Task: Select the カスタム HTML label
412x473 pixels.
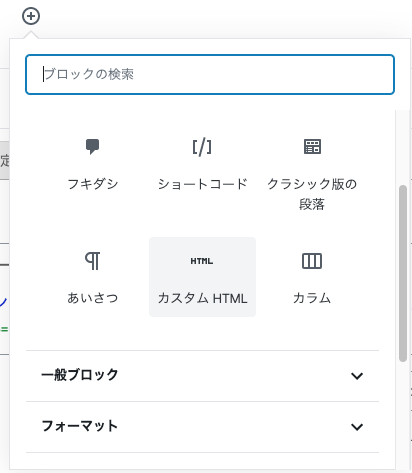Action: coord(202,298)
